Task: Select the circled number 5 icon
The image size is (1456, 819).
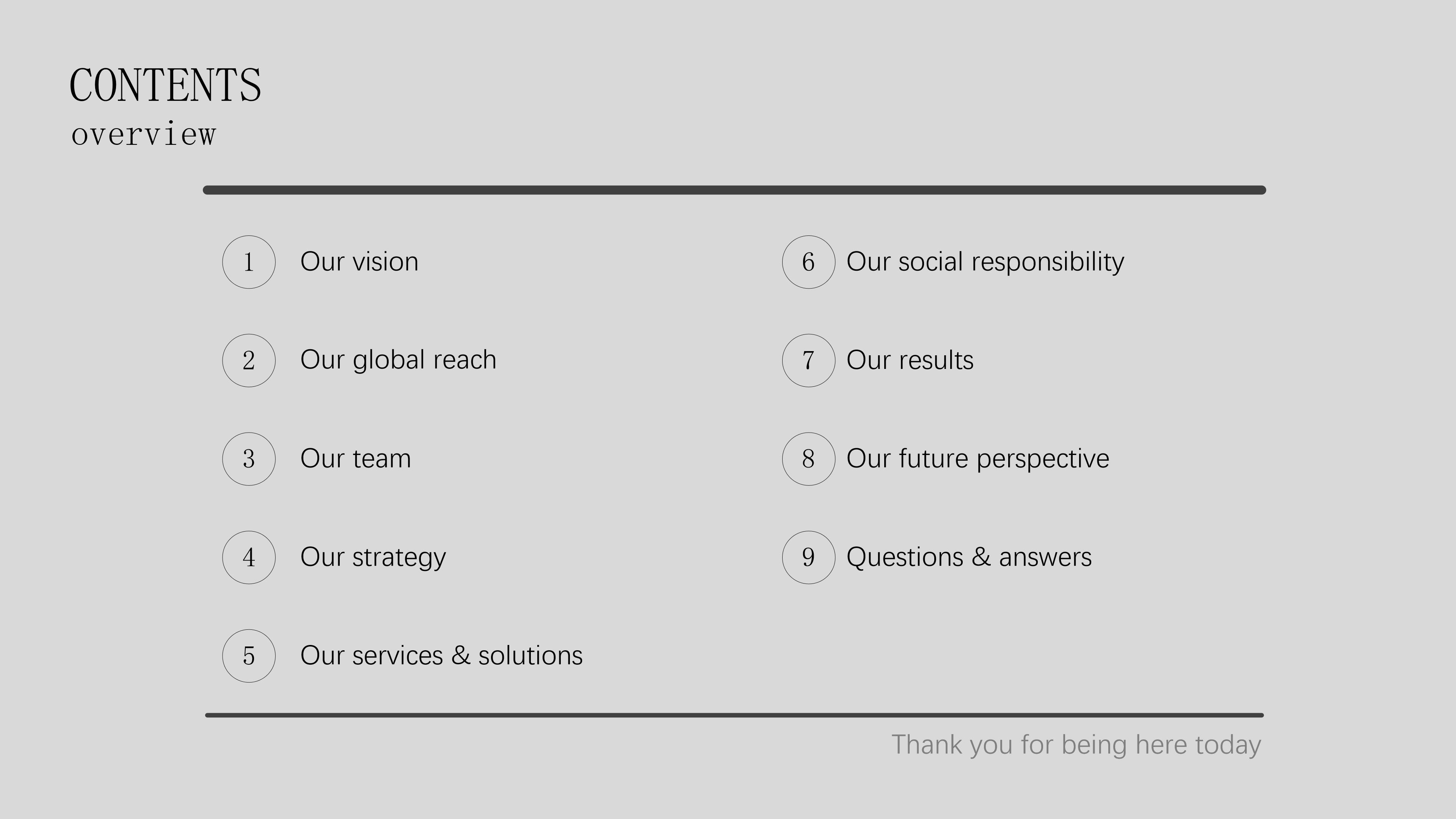Action: tap(249, 656)
